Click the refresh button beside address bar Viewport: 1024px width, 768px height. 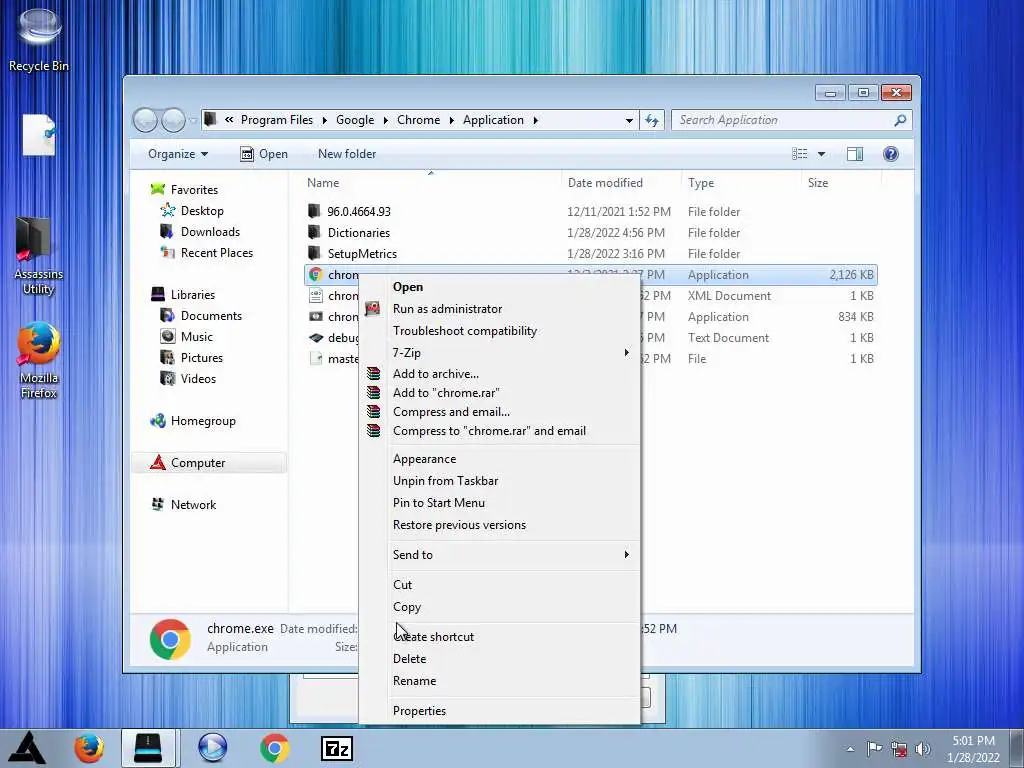652,120
